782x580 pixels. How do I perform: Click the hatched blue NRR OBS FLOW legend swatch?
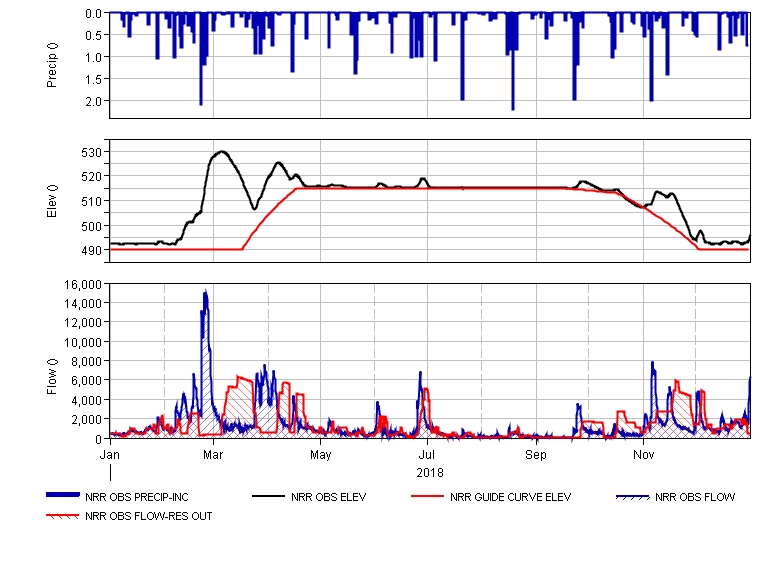pos(632,497)
